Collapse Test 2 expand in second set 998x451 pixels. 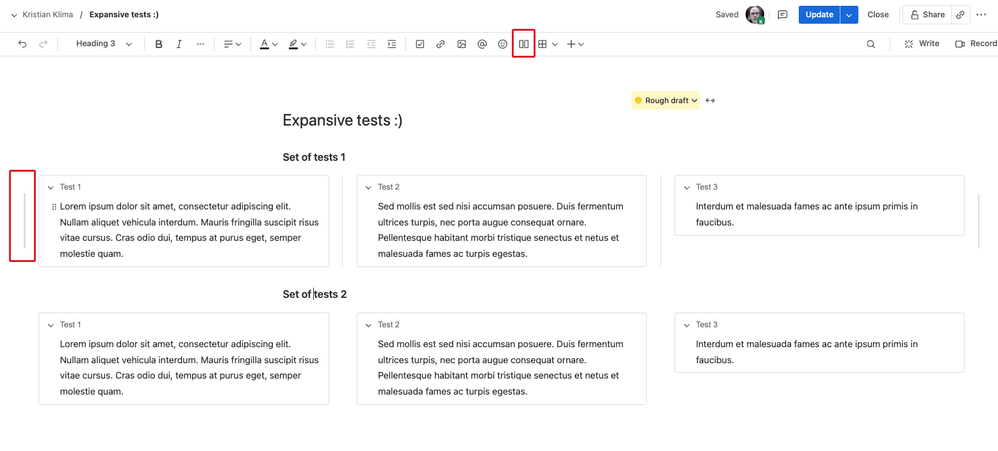(x=368, y=325)
